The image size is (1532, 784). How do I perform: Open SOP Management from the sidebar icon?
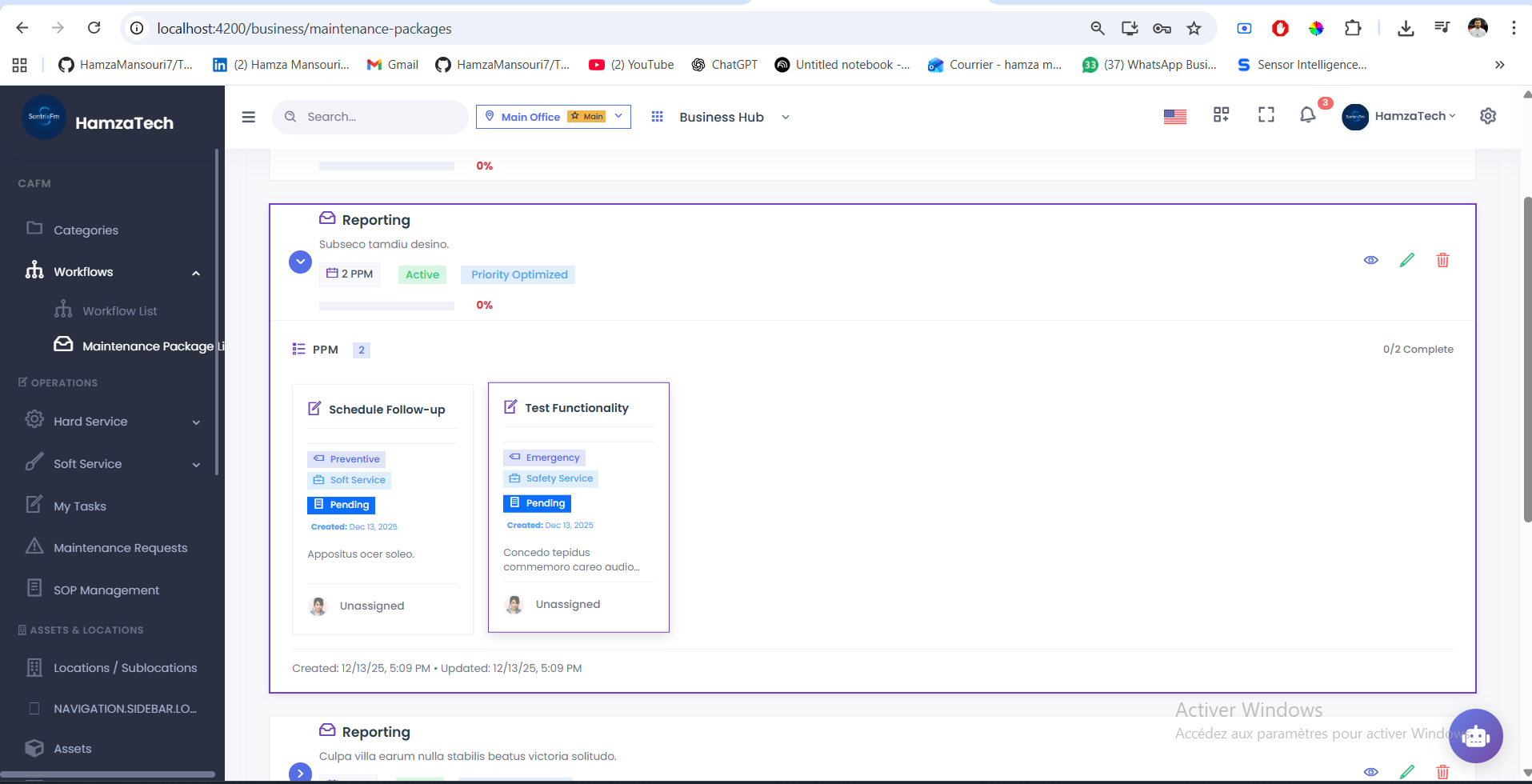tap(34, 588)
